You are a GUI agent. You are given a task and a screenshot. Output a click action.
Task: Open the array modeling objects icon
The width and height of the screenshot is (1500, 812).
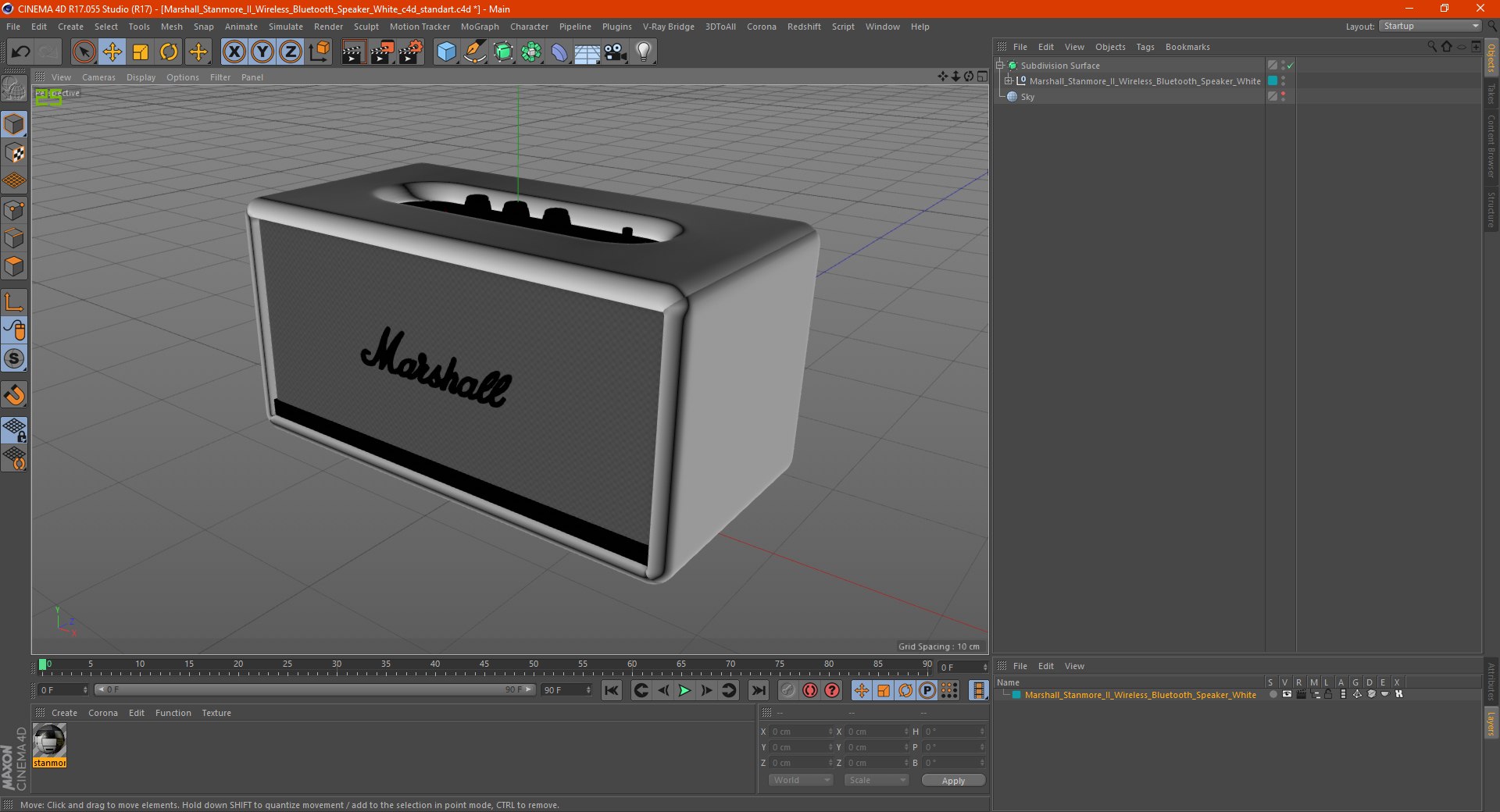(x=531, y=52)
